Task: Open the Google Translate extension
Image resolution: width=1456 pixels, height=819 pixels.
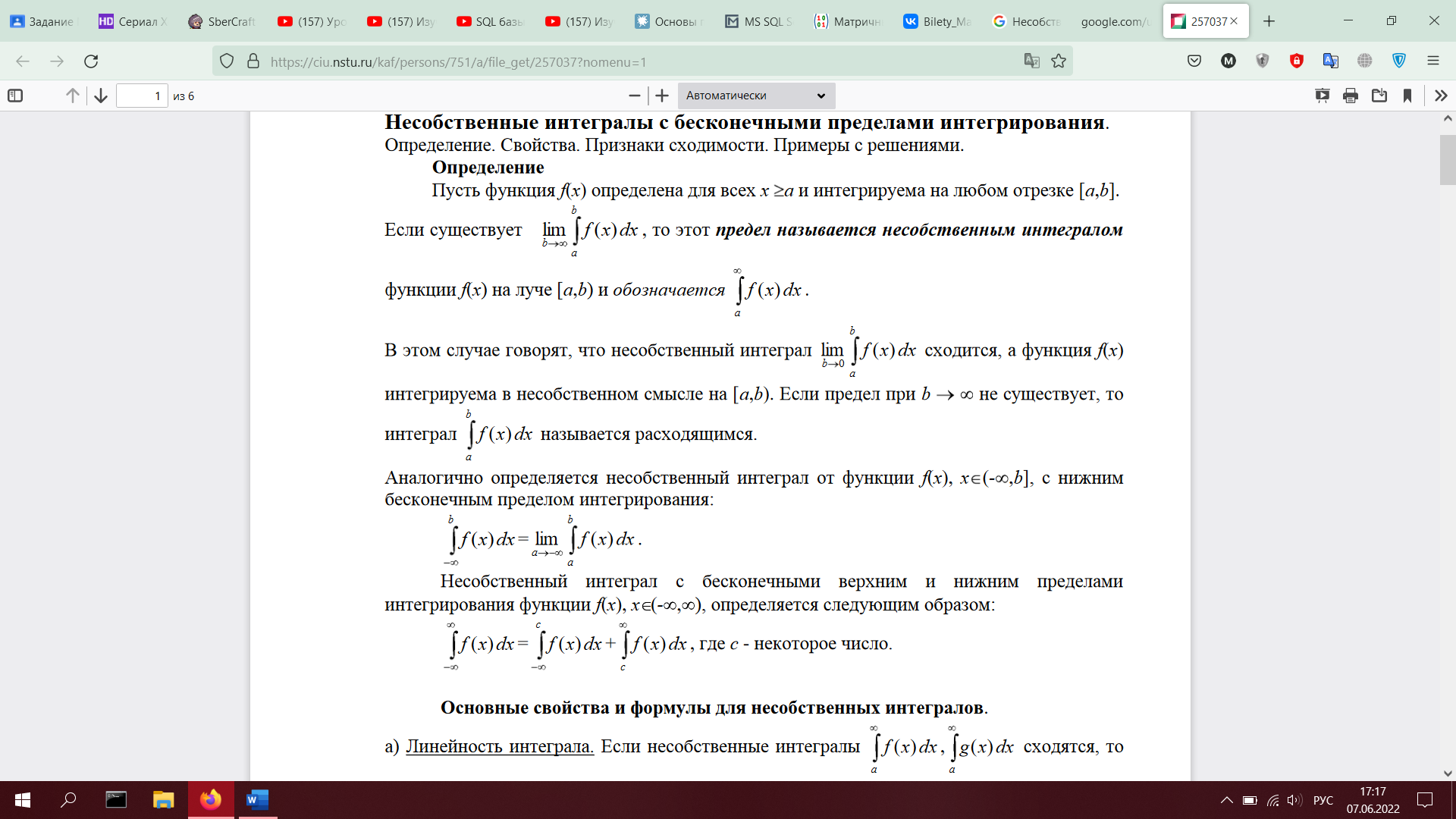Action: (x=1331, y=61)
